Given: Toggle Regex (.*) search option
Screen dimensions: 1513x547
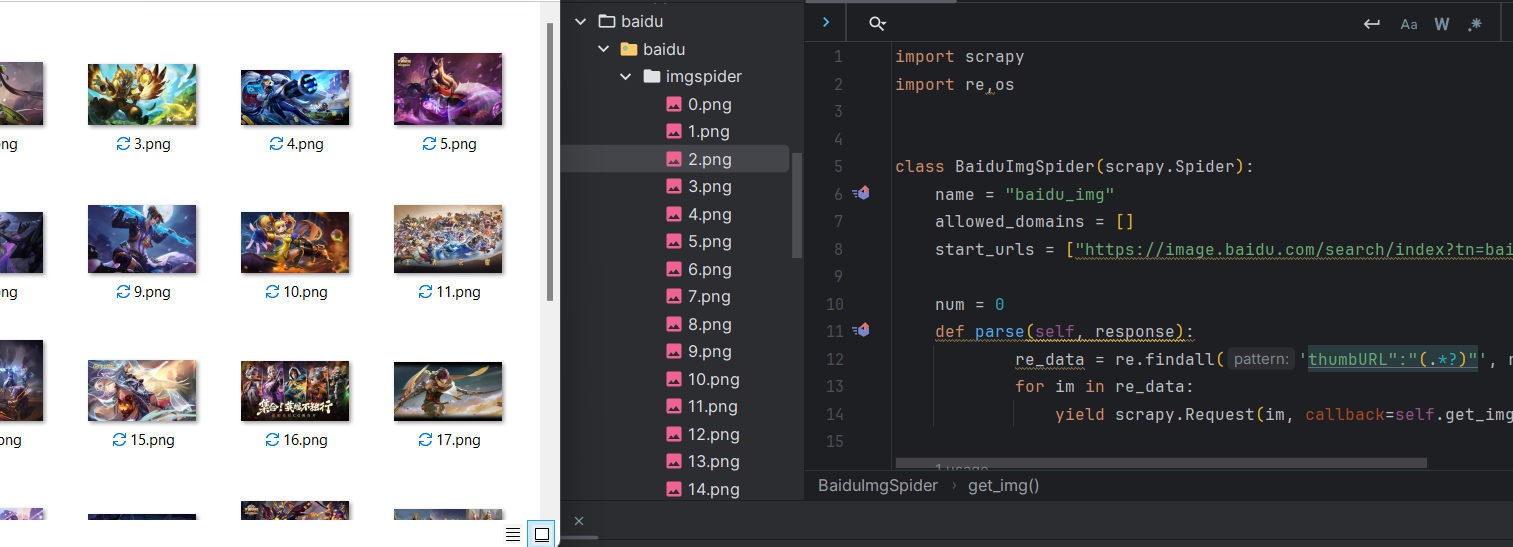Looking at the screenshot, I should click(1475, 24).
